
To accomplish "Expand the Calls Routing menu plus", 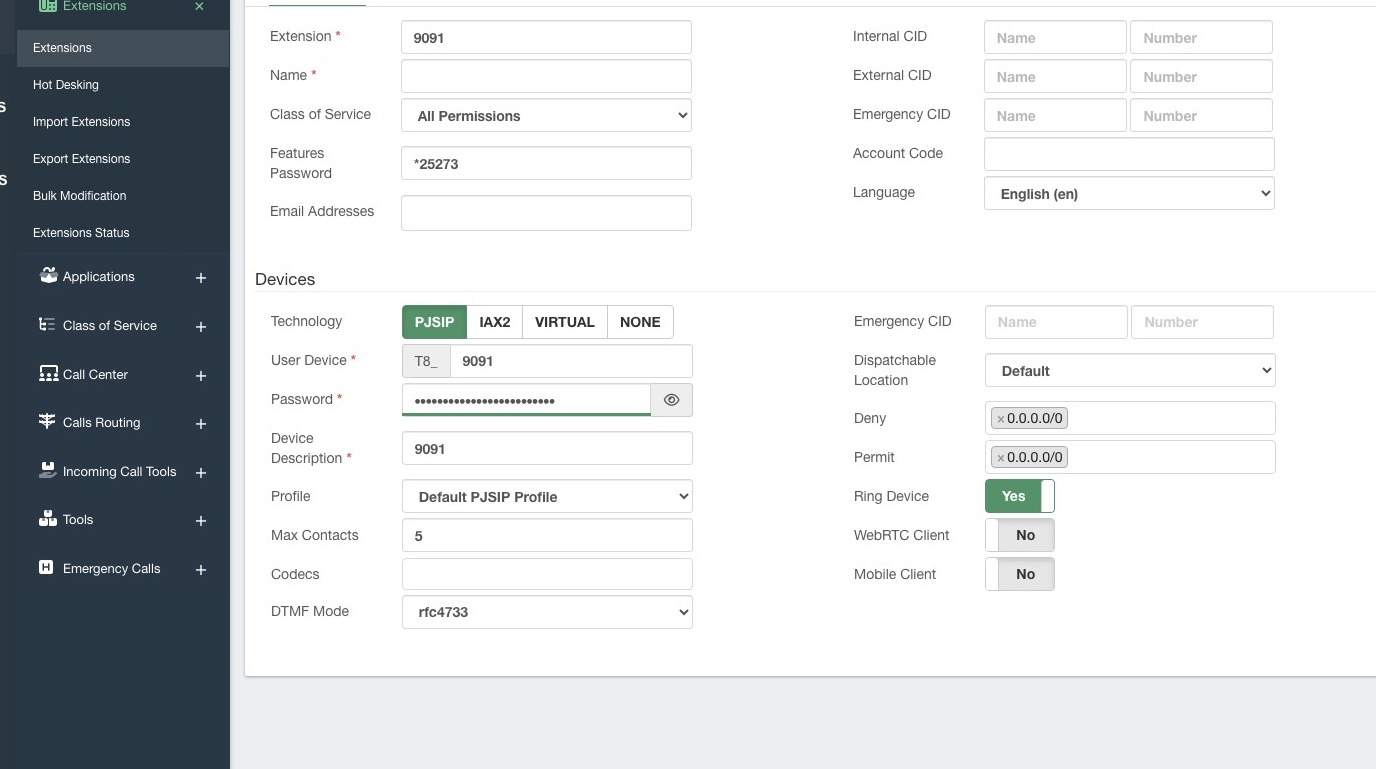I will (201, 424).
